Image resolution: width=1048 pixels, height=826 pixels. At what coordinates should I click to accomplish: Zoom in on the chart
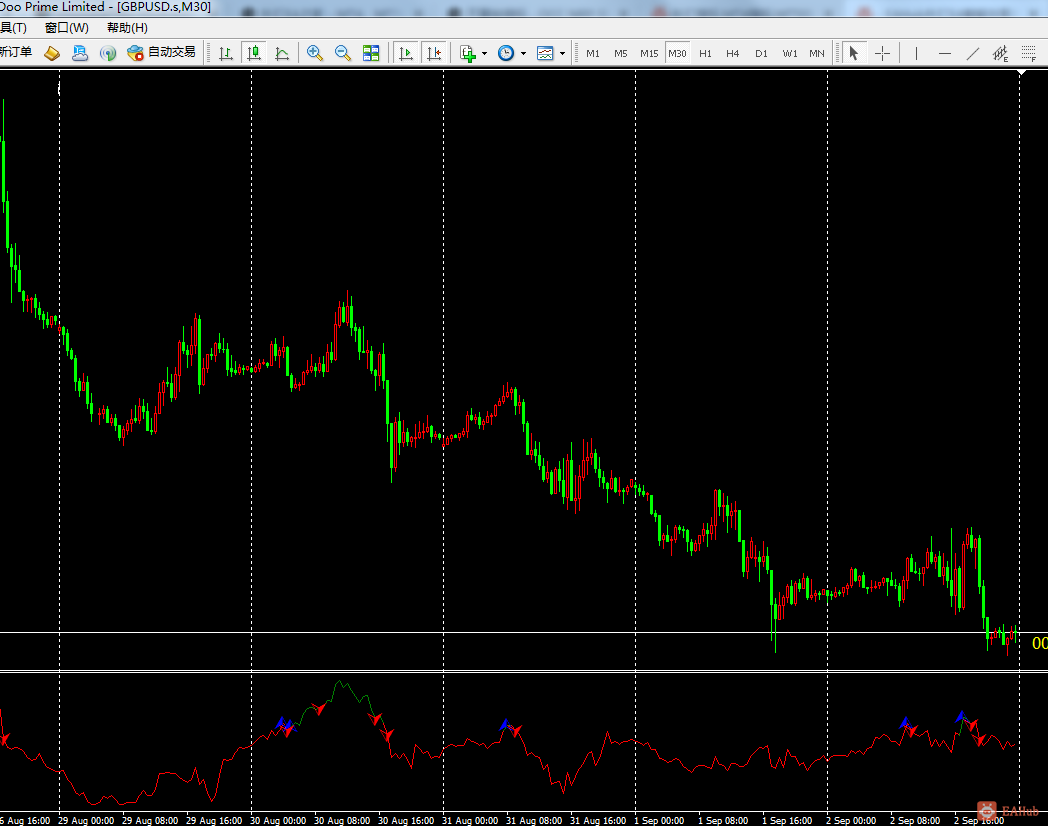point(315,53)
